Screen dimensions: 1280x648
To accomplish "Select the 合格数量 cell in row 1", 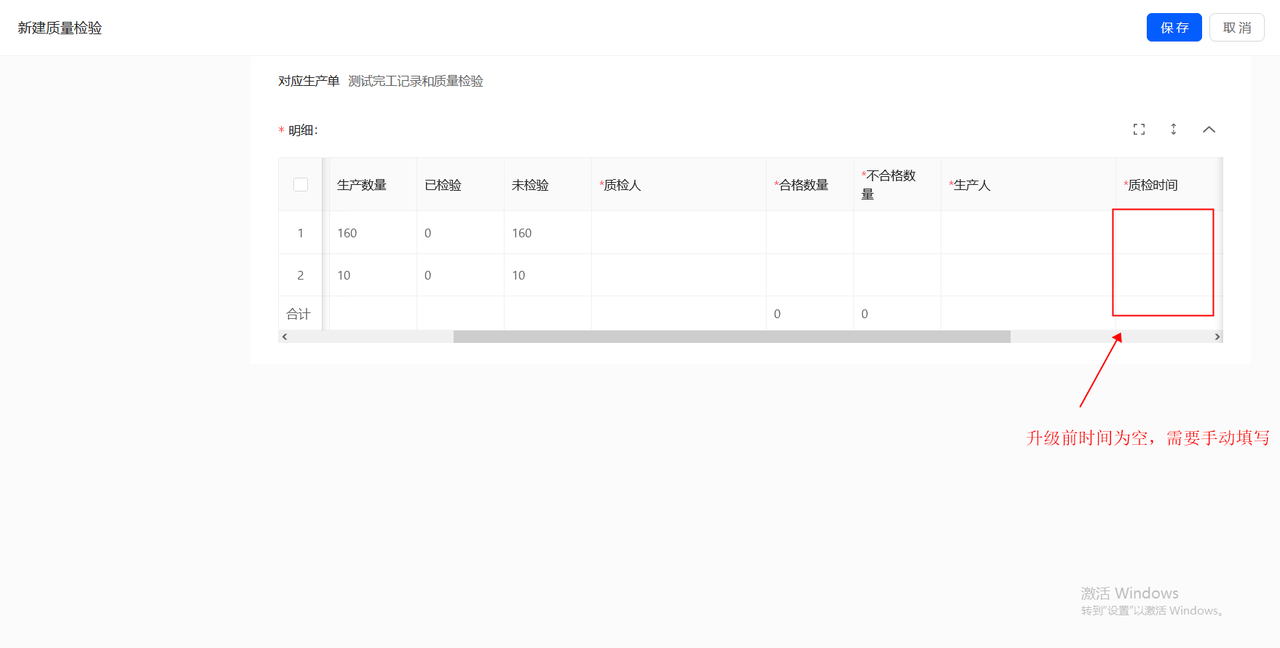I will point(810,233).
